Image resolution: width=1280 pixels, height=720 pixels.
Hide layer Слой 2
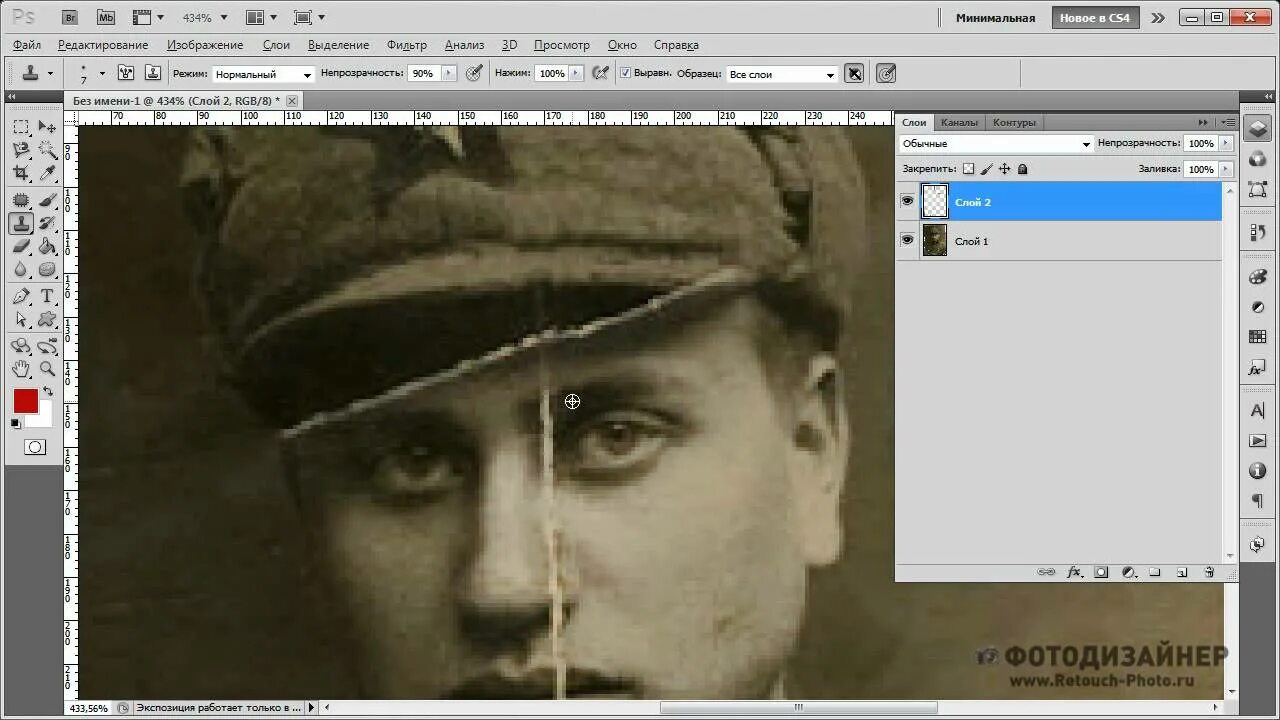point(907,201)
